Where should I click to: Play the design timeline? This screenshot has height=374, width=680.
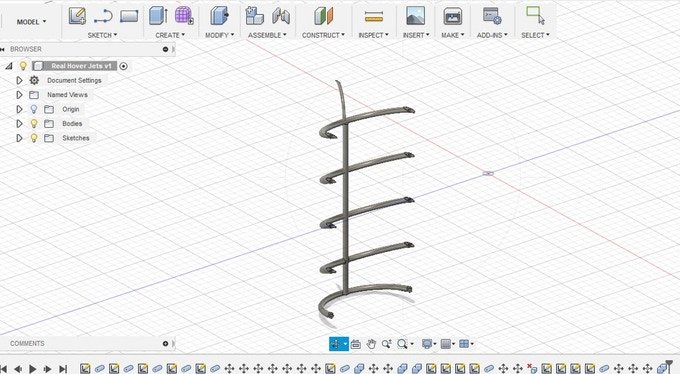33,369
